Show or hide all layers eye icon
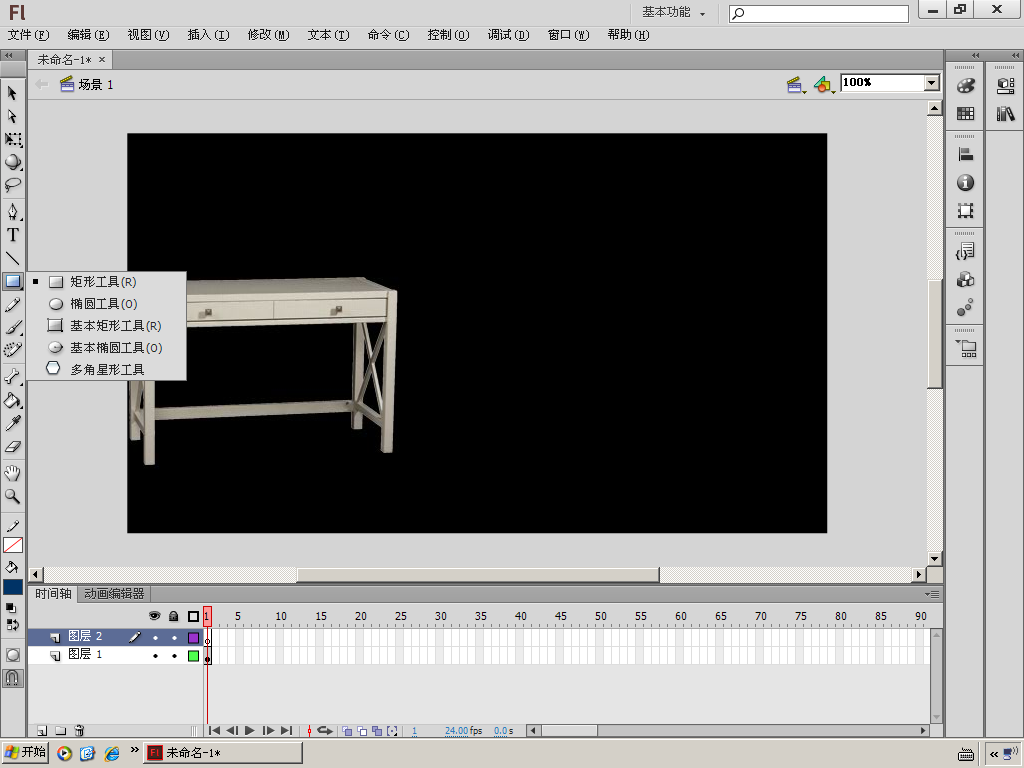1024x768 pixels. point(155,616)
